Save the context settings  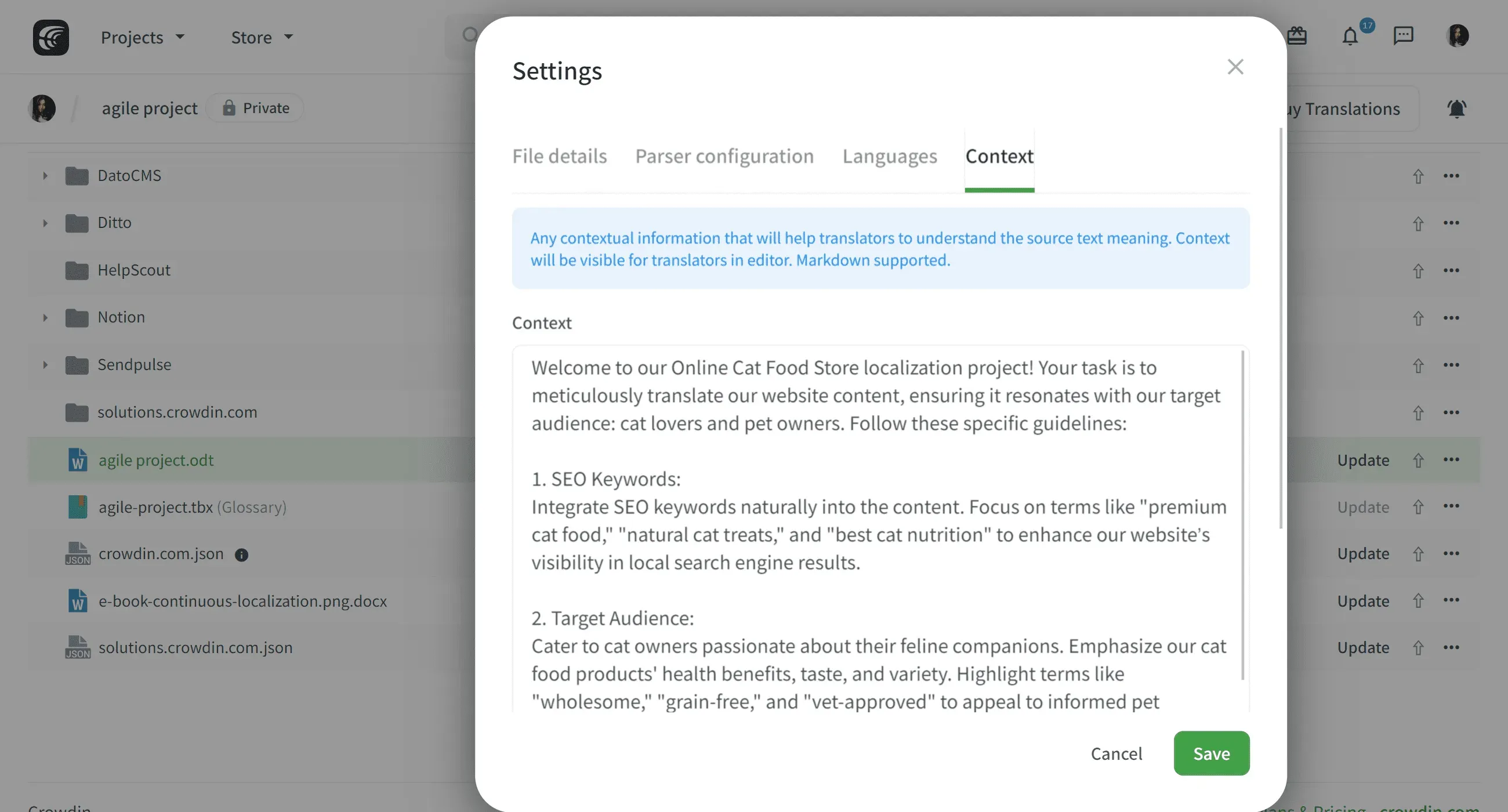tap(1210, 753)
